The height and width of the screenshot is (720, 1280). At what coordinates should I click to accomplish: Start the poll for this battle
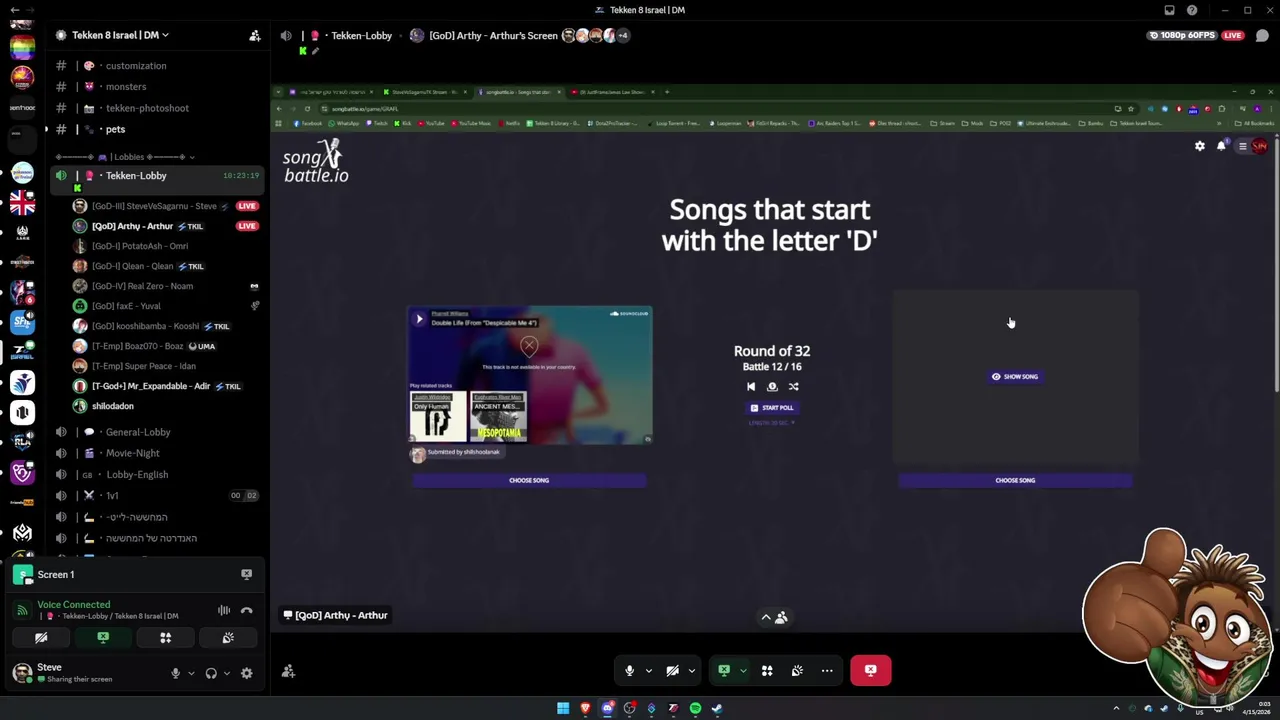(772, 408)
